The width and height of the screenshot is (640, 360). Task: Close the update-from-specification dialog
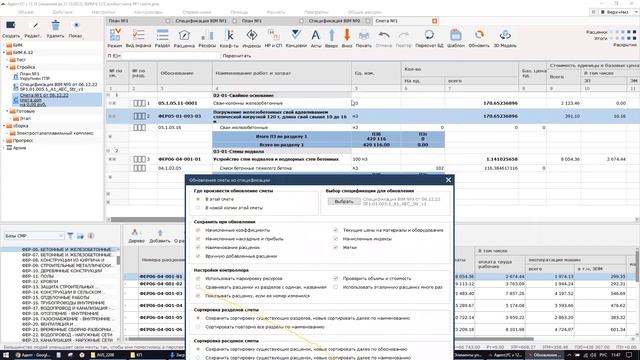pos(448,180)
